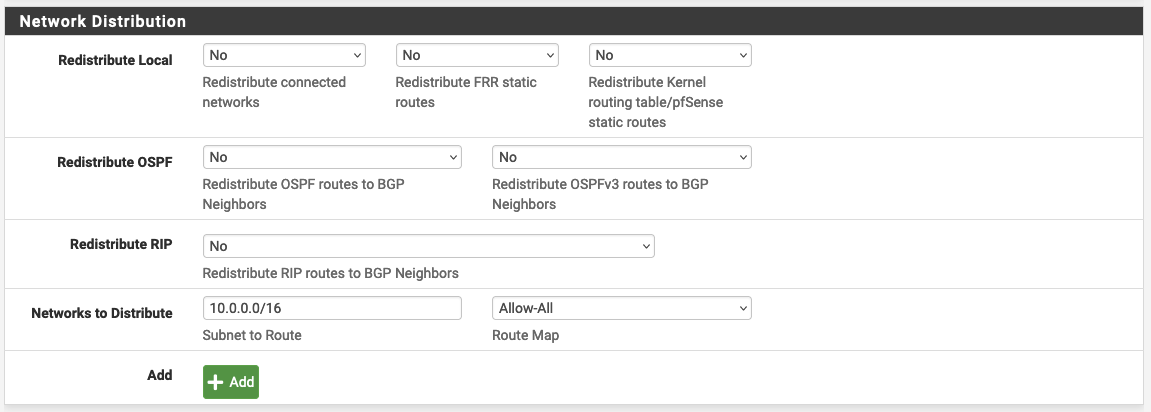1151x412 pixels.
Task: Open the Redistribute Kernel routing table dropdown
Action: (x=670, y=56)
